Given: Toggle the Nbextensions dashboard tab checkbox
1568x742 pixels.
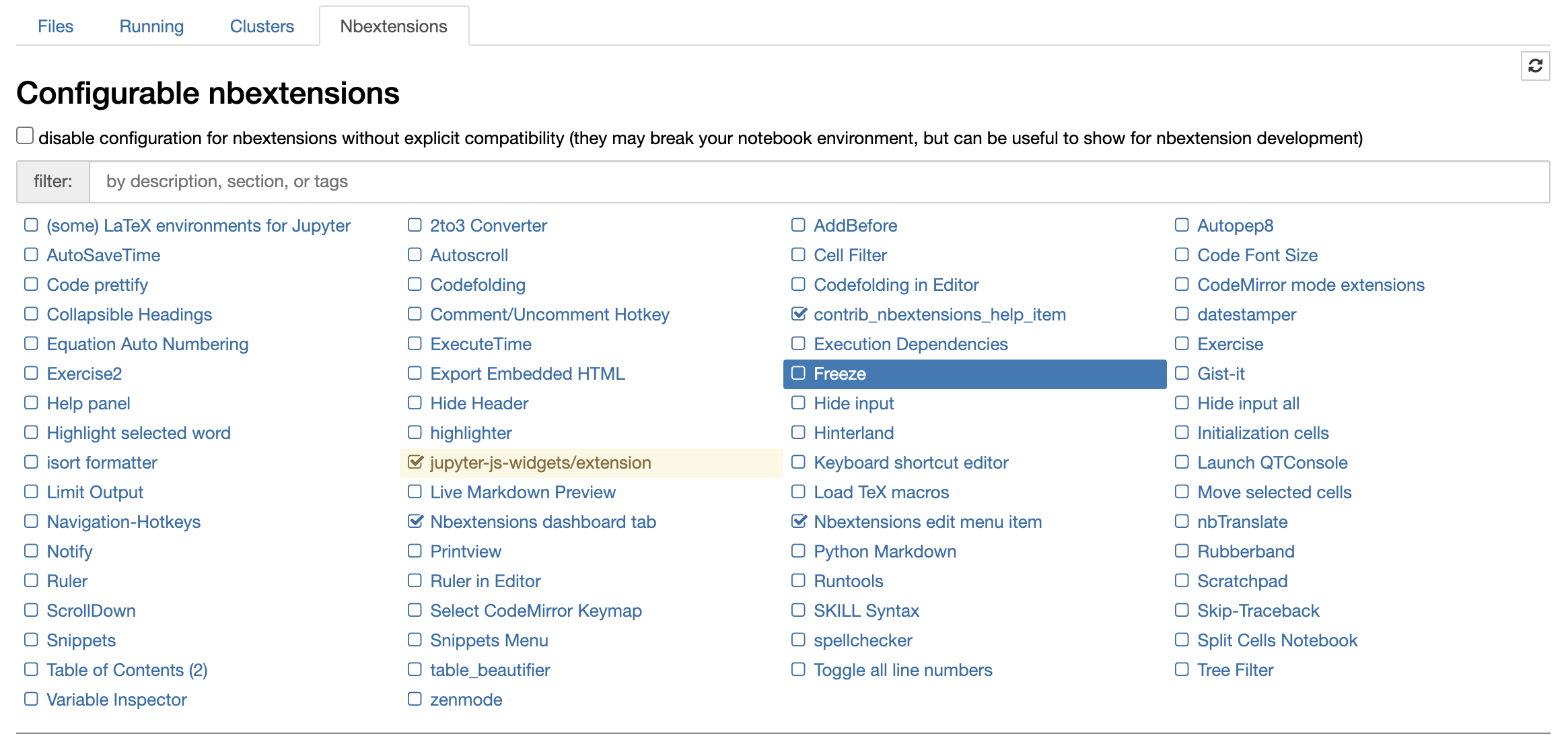Looking at the screenshot, I should [415, 521].
